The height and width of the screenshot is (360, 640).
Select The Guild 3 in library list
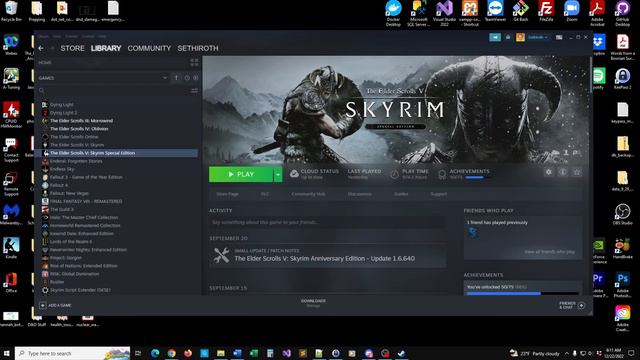pos(62,209)
